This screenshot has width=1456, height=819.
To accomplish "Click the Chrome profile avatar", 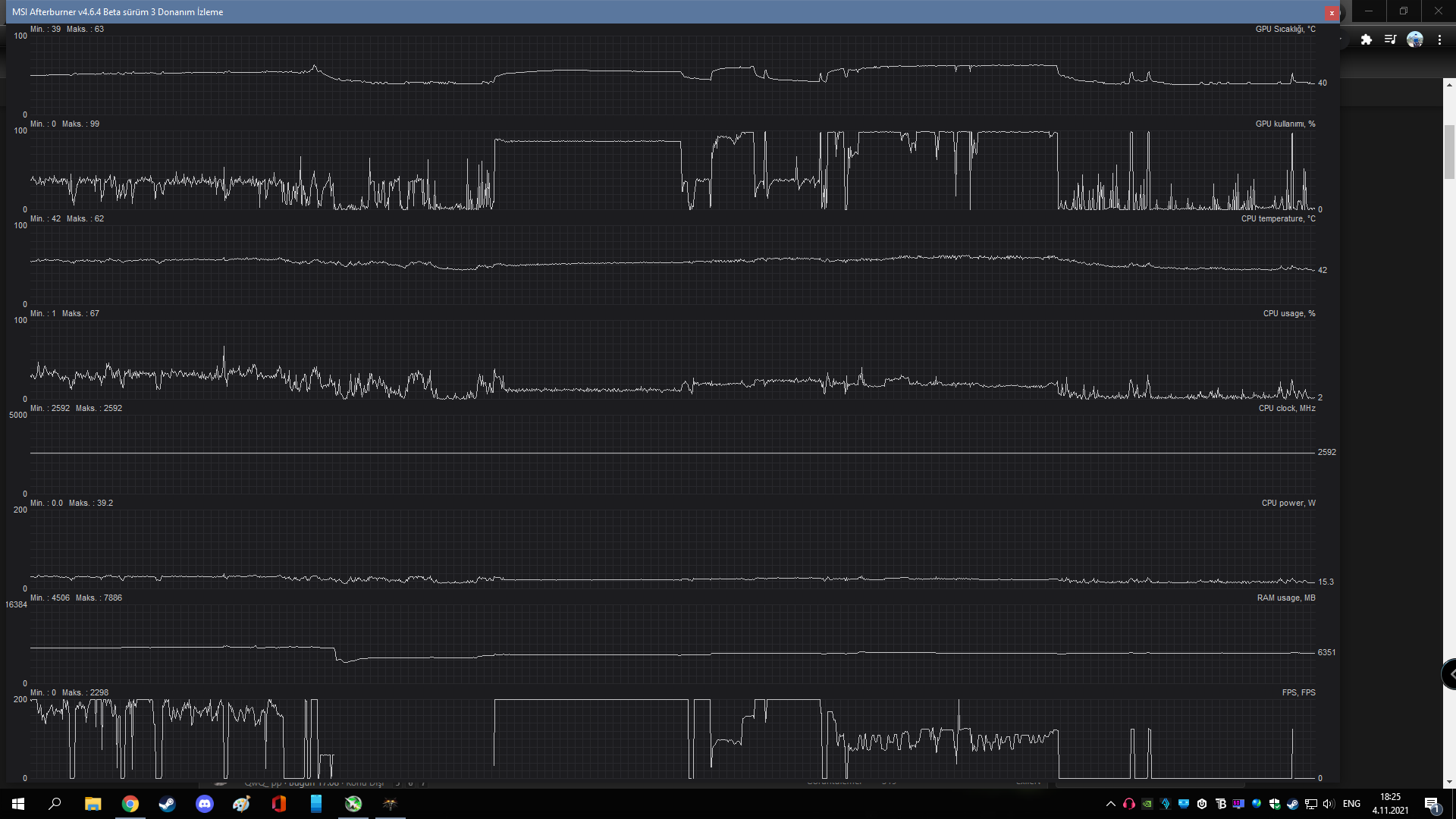I will pos(1415,39).
